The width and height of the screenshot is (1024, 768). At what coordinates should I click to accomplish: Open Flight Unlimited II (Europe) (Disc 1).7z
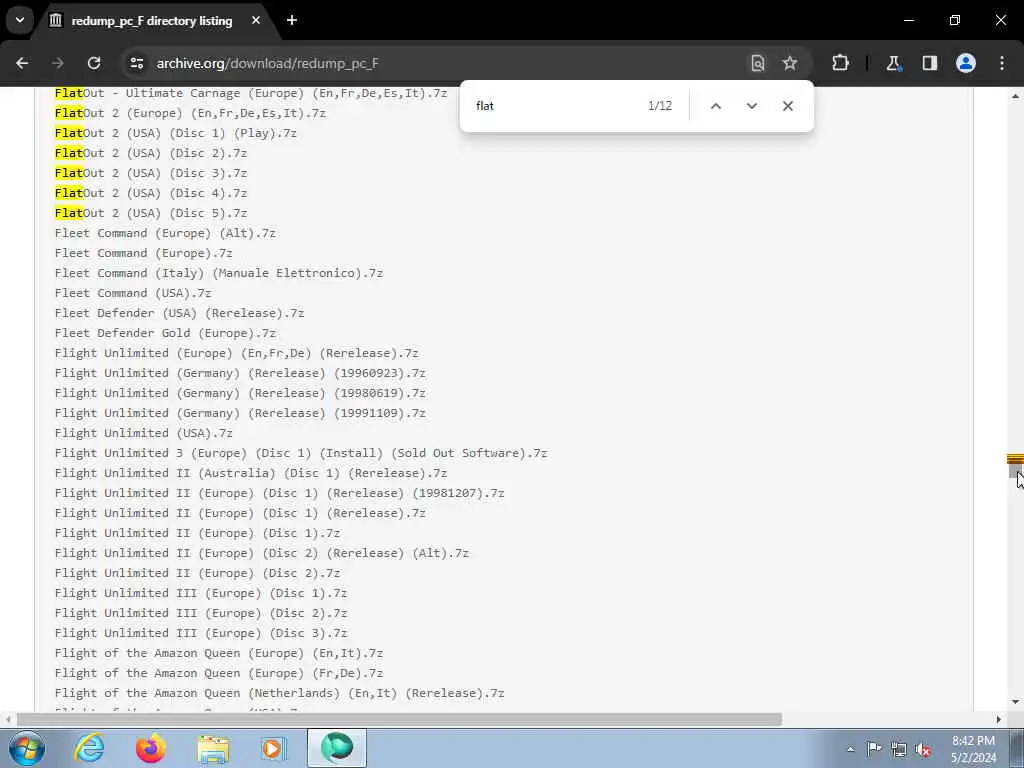tap(197, 534)
